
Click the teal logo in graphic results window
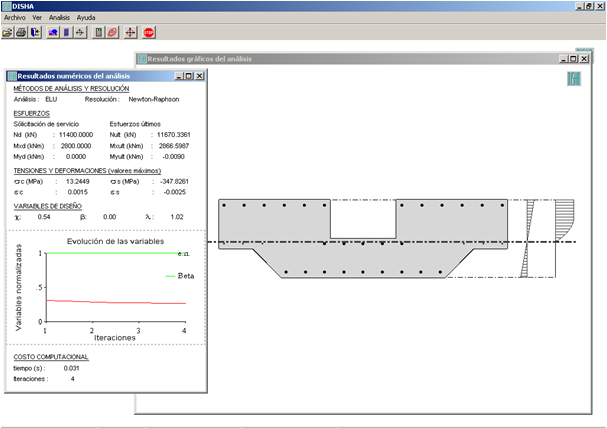pos(574,79)
